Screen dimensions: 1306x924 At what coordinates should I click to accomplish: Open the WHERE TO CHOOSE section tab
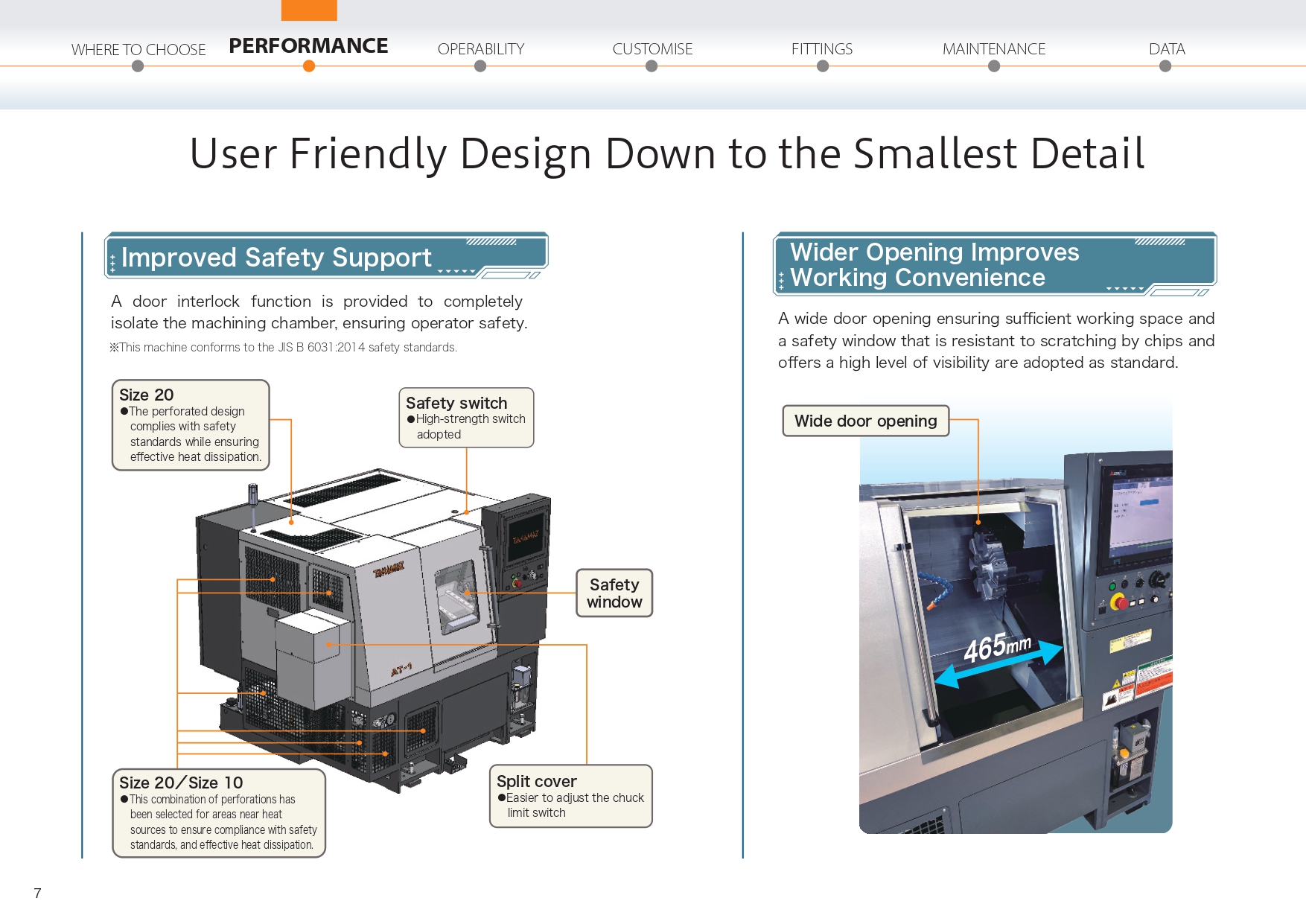138,49
